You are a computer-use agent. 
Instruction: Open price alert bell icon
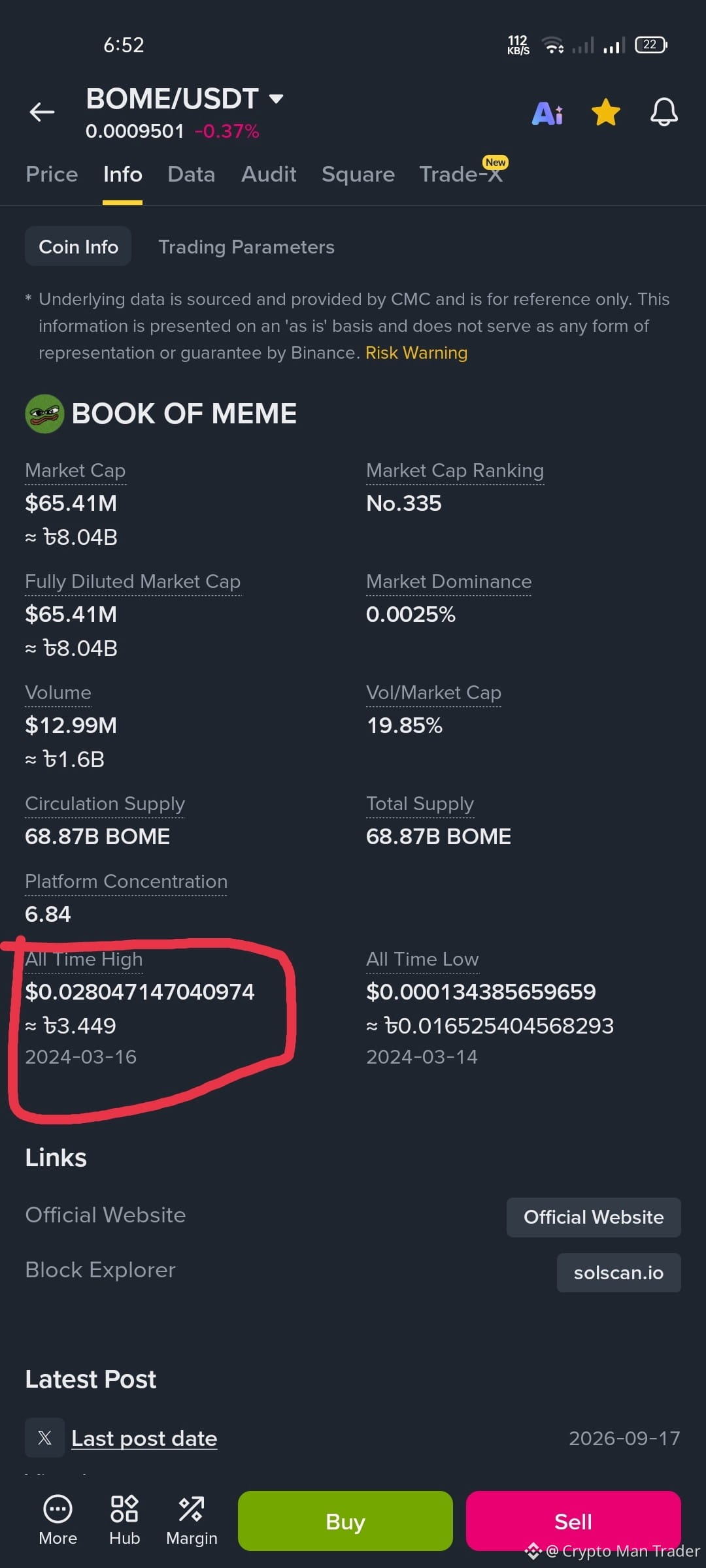[x=664, y=112]
